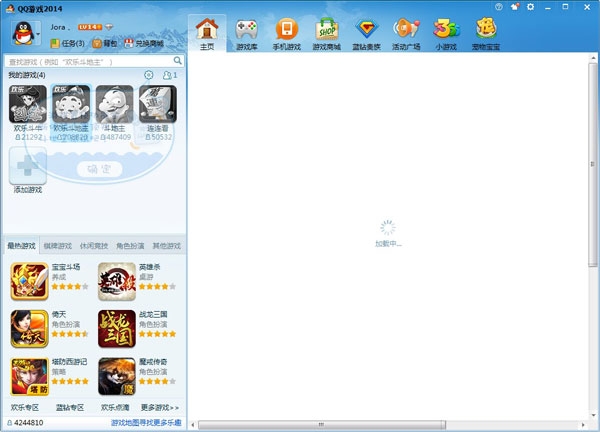
Task: Click 蓝钻专区 link
Action: (70, 408)
